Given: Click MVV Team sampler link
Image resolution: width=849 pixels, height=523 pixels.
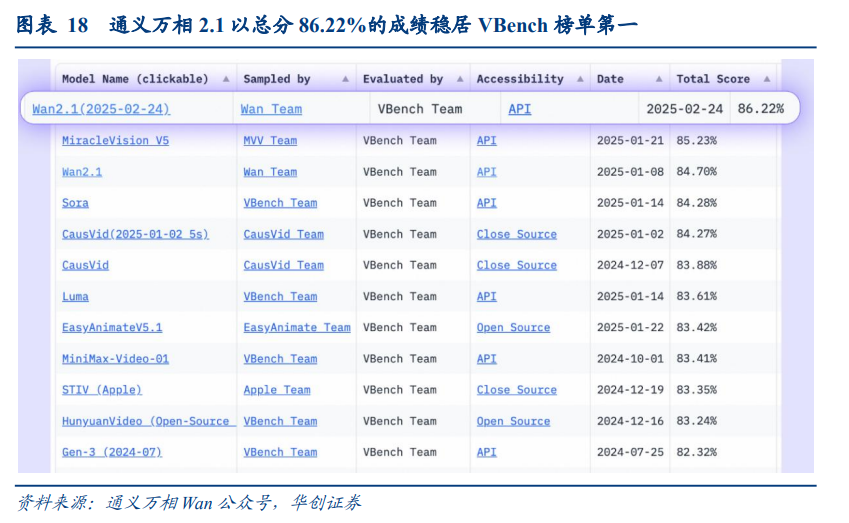Looking at the screenshot, I should [270, 141].
